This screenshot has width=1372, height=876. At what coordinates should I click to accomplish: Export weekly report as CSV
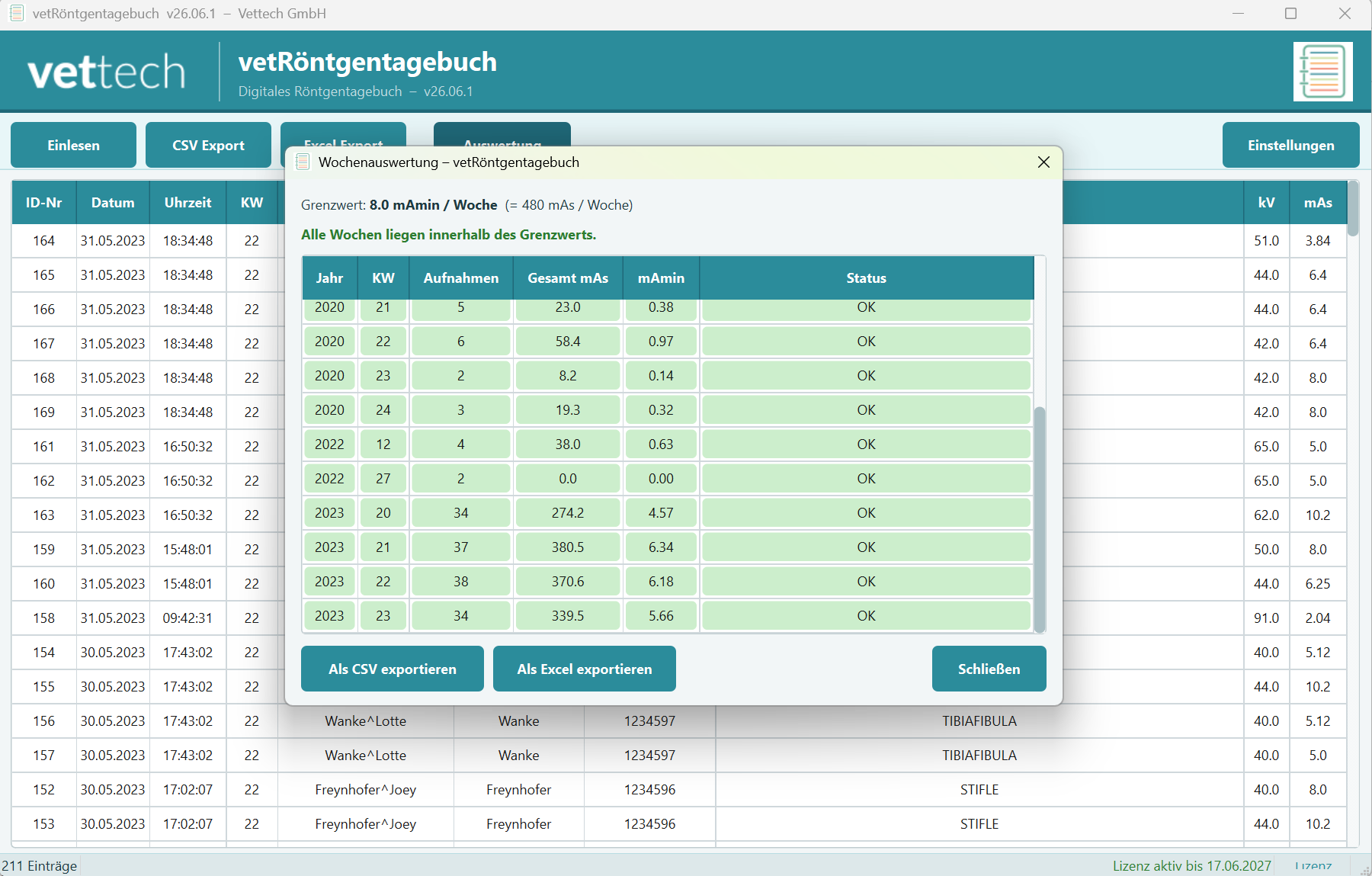393,669
